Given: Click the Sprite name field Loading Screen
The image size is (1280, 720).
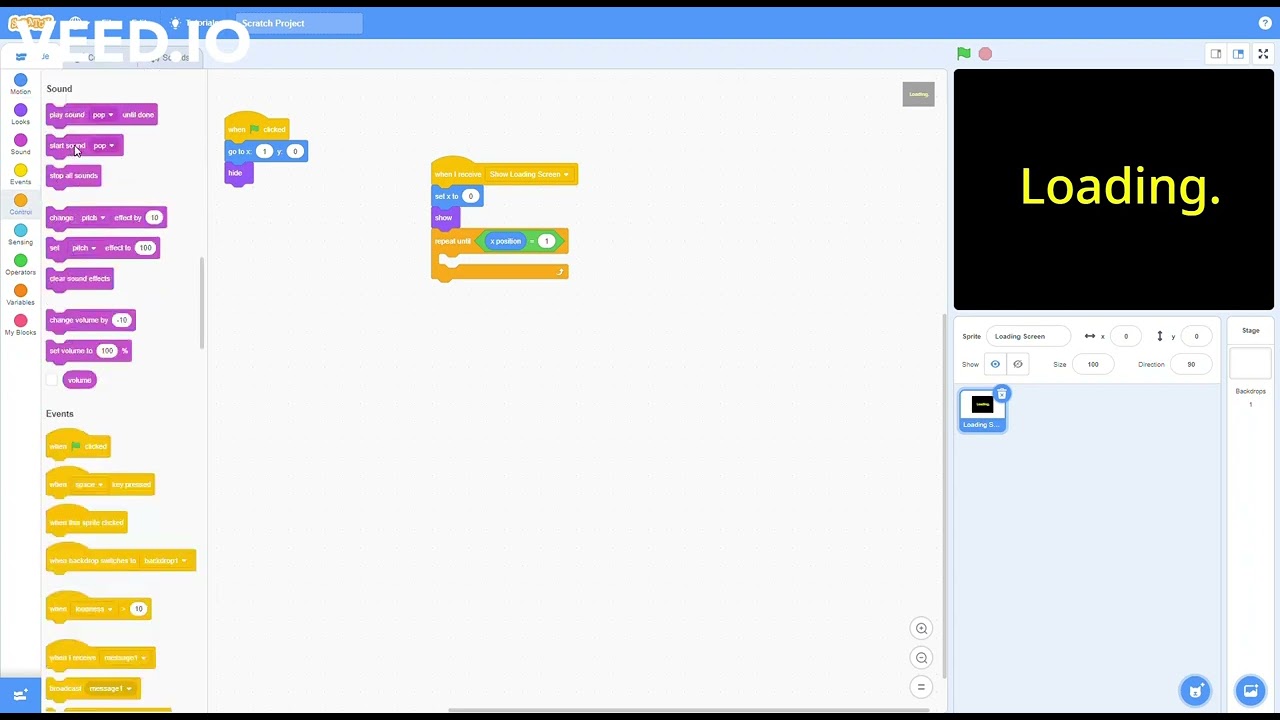Looking at the screenshot, I should click(1028, 336).
